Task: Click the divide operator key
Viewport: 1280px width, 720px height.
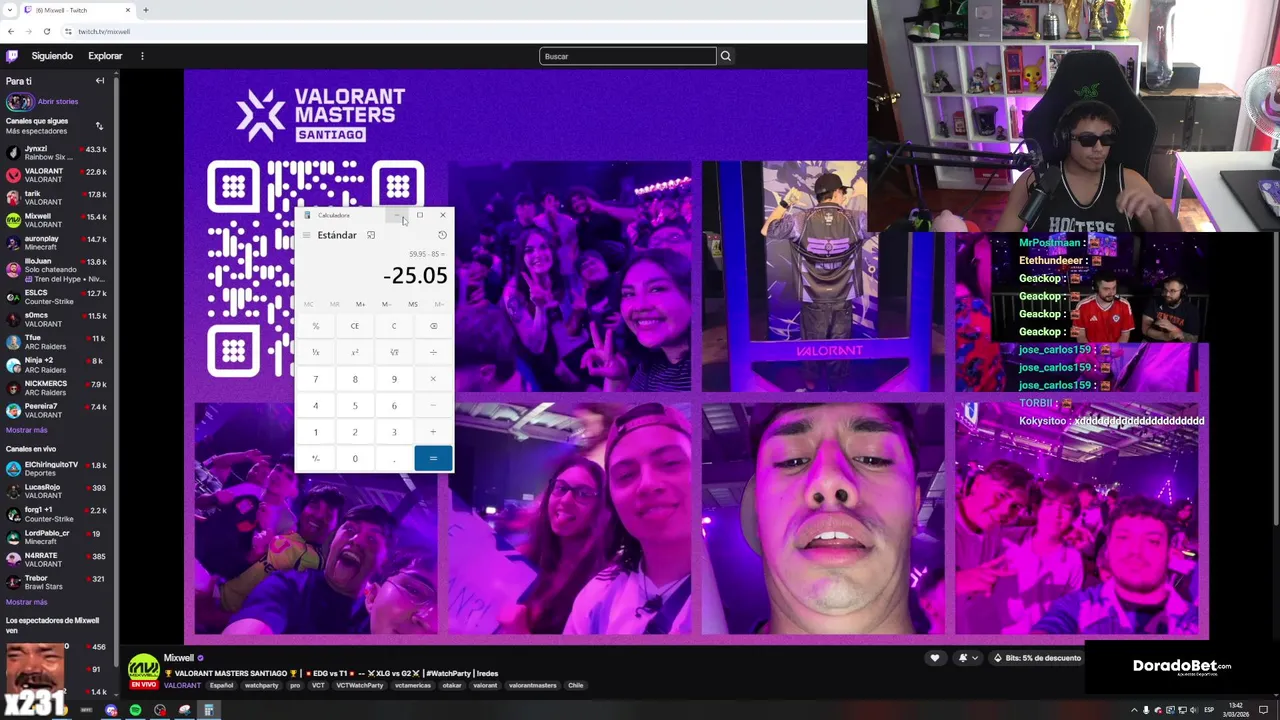Action: pos(433,352)
